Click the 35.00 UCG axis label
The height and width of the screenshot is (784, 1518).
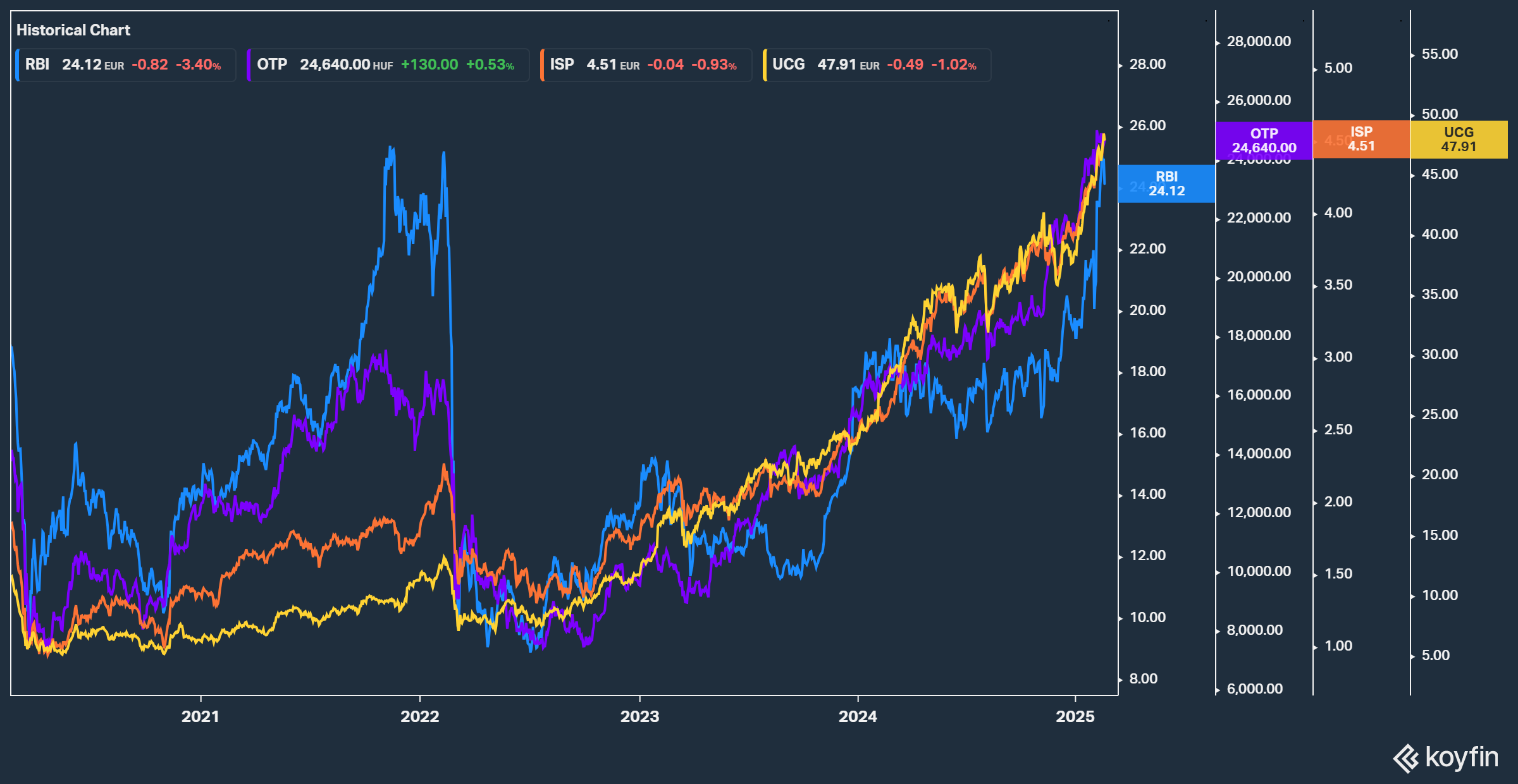click(1440, 295)
